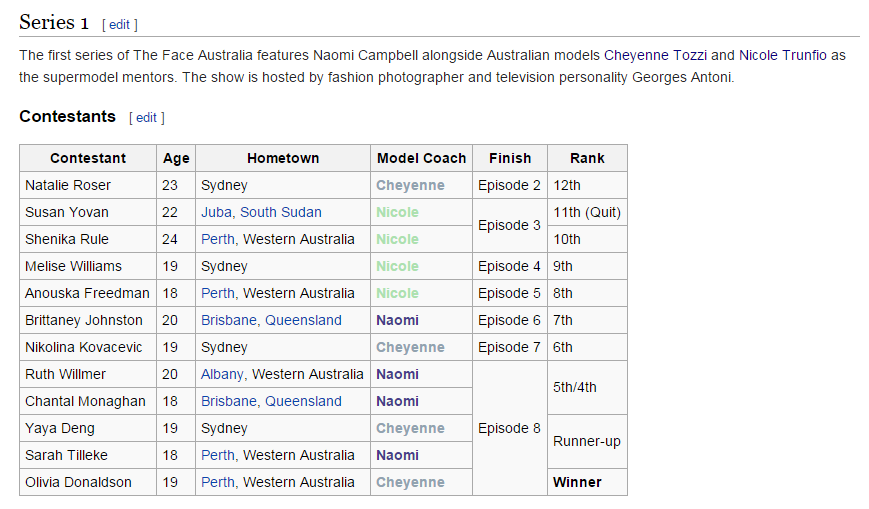Open Perth link in Anouska Freedman row
Image resolution: width=869 pixels, height=509 pixels.
[218, 293]
